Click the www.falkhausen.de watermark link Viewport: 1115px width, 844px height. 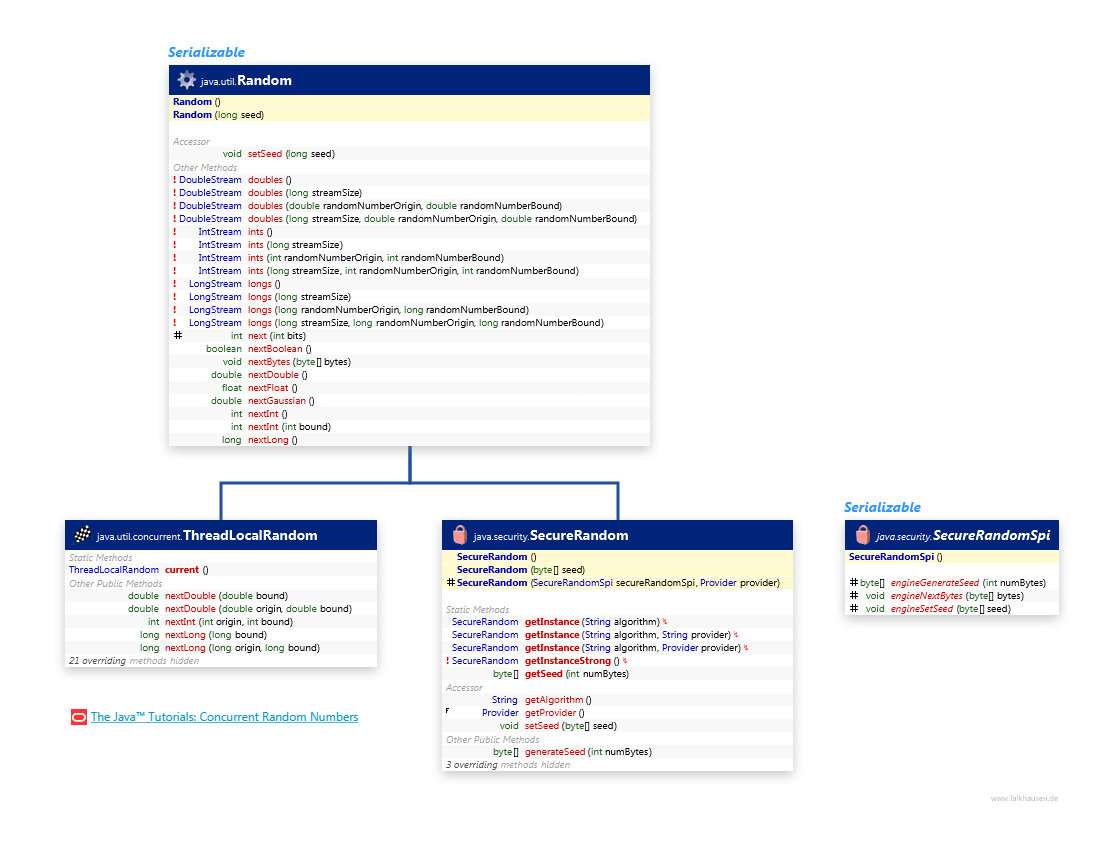pos(1024,798)
